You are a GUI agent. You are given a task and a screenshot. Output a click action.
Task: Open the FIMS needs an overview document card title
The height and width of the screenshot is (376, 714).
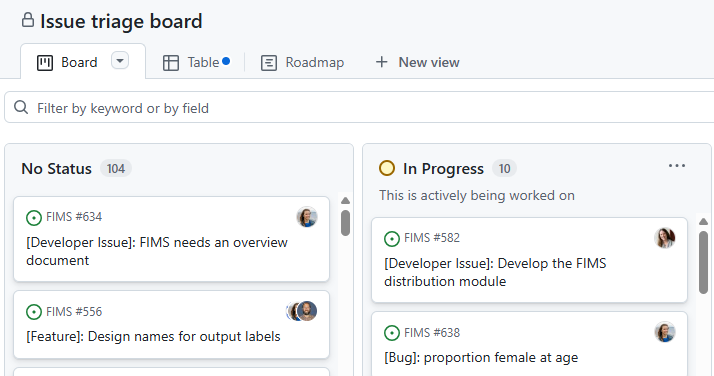coord(157,251)
